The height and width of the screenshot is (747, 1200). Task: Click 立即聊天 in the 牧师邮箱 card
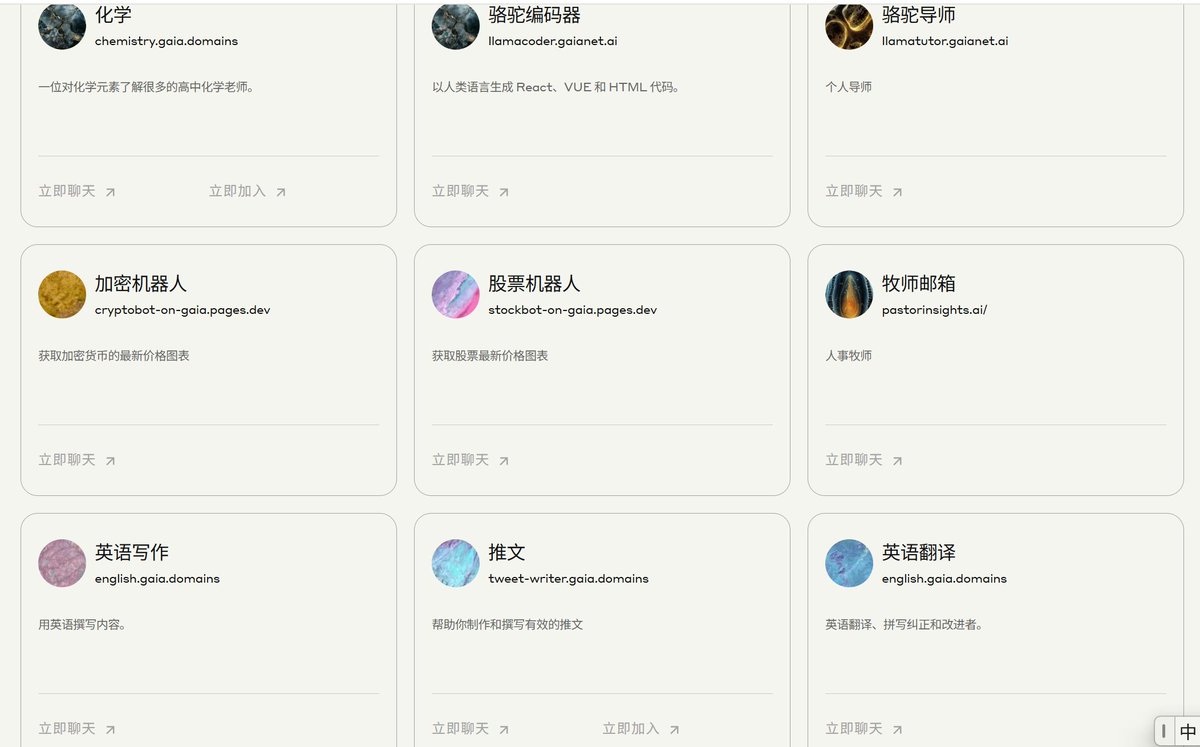864,460
